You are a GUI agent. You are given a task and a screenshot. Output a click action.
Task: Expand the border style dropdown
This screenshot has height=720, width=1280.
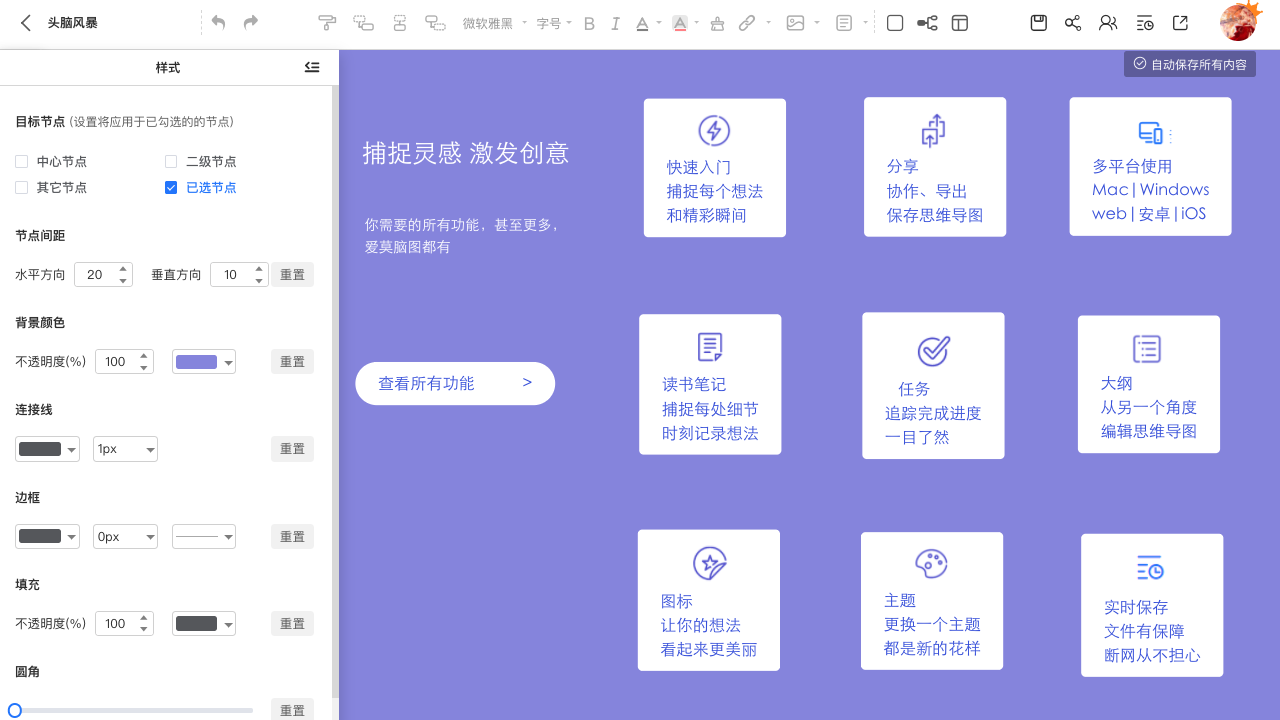tap(203, 536)
